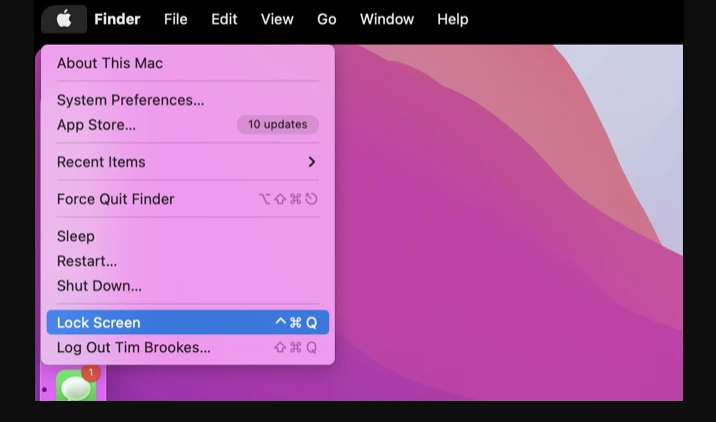Open the Edit menu
Viewport: 716px width, 422px height.
224,19
